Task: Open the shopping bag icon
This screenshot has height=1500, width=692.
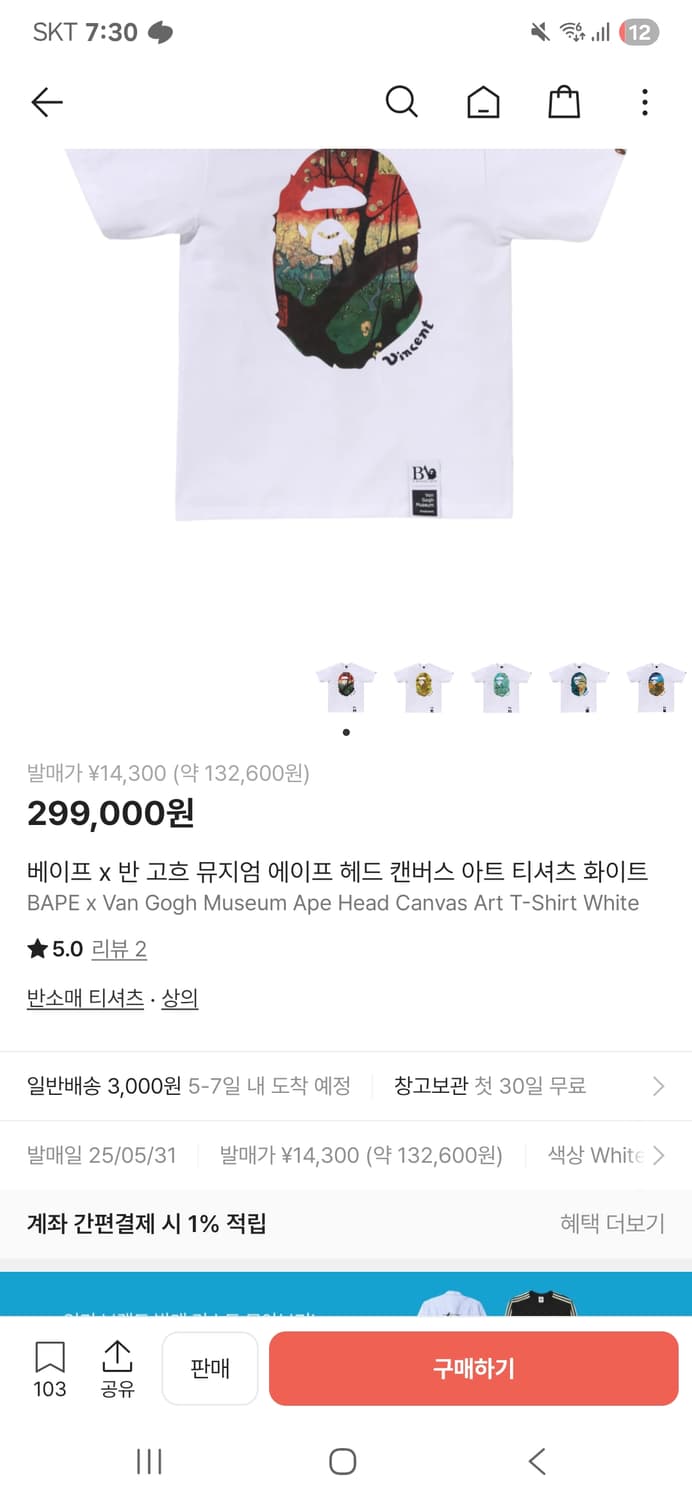Action: (563, 101)
